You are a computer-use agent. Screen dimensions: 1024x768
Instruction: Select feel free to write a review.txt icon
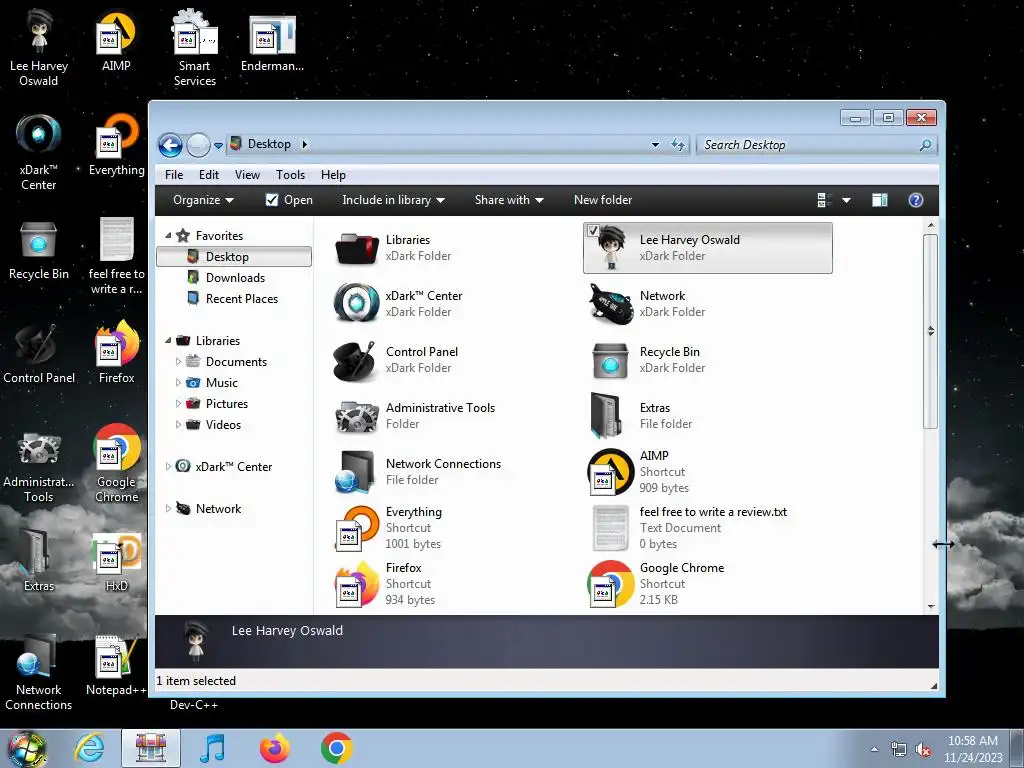(x=610, y=528)
